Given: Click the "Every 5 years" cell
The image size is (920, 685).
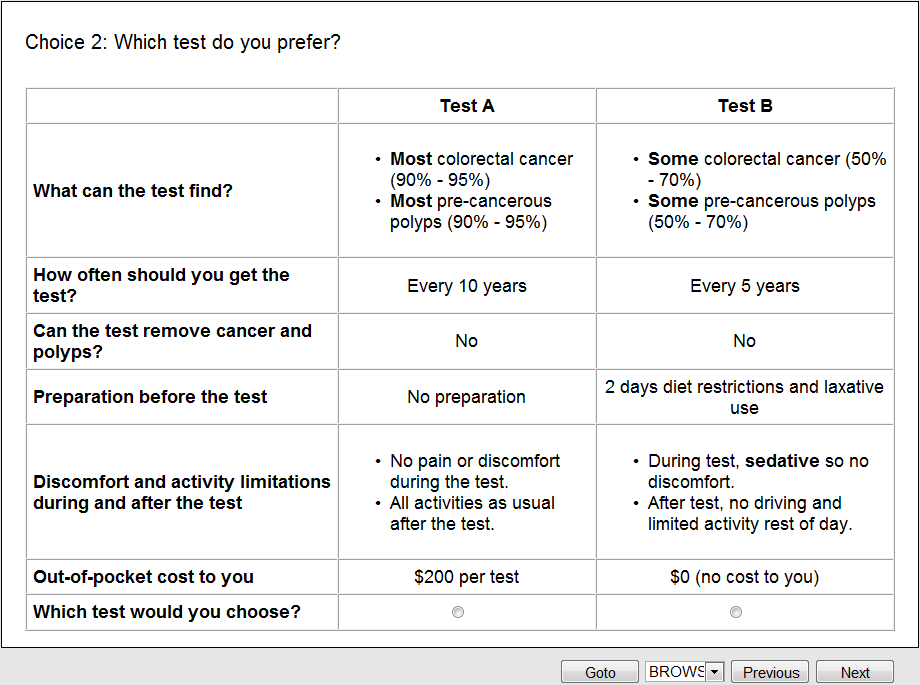Looking at the screenshot, I should 745,286.
